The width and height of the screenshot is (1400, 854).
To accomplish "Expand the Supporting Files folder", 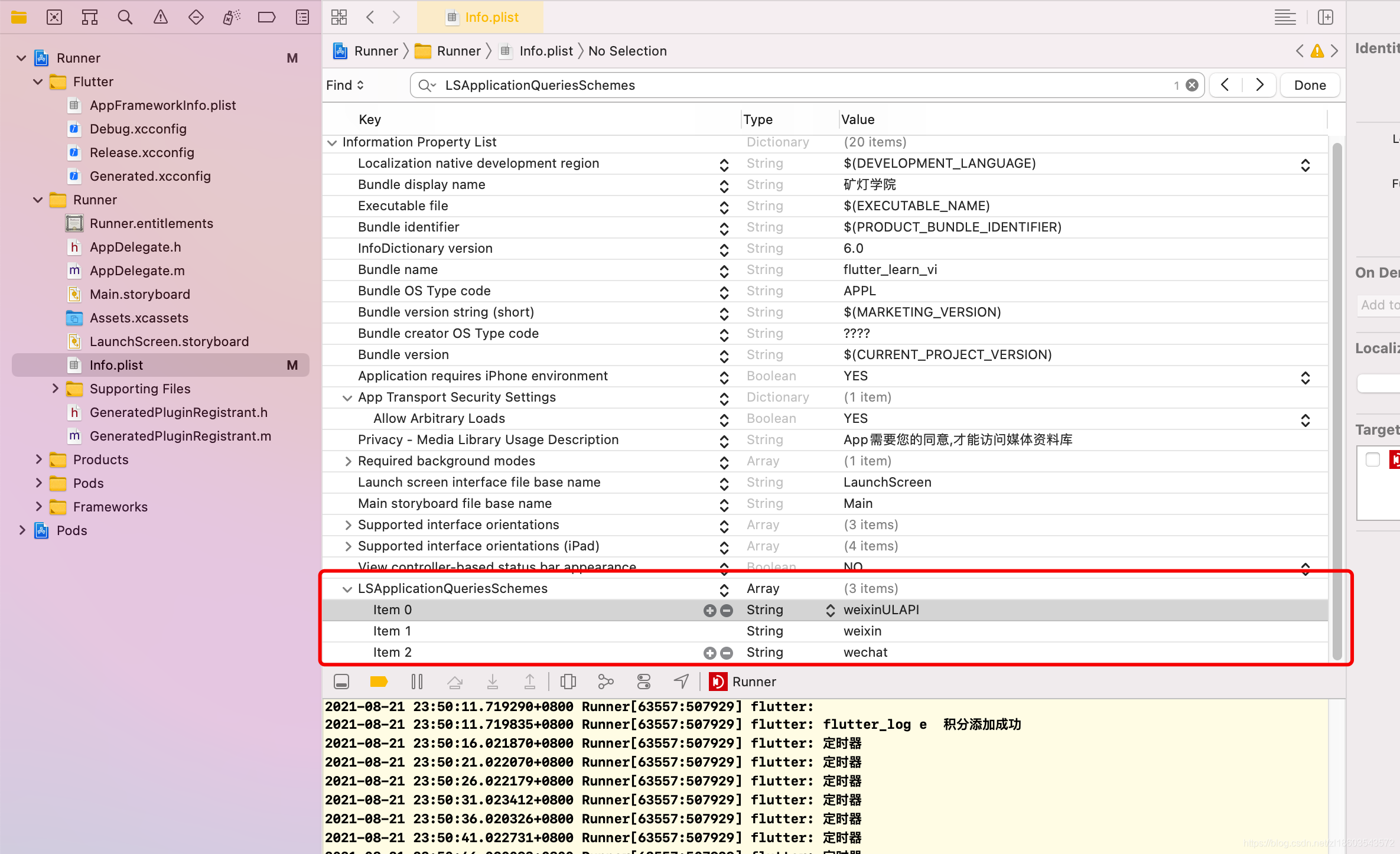I will coord(55,389).
